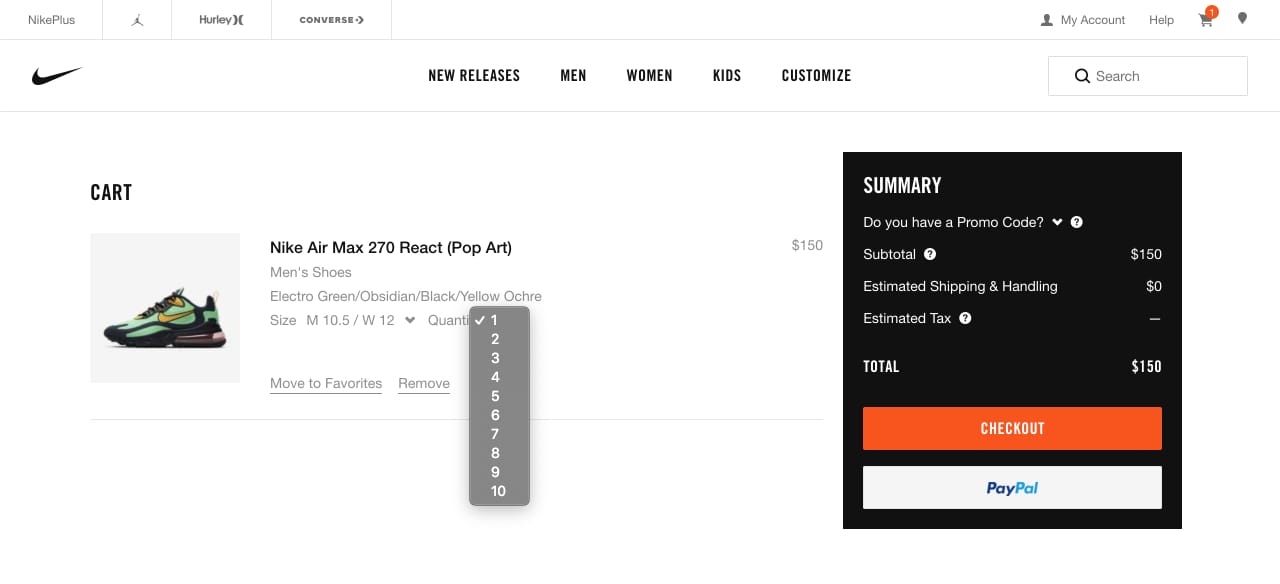The height and width of the screenshot is (584, 1280).
Task: Open the New Releases menu
Action: tap(474, 76)
